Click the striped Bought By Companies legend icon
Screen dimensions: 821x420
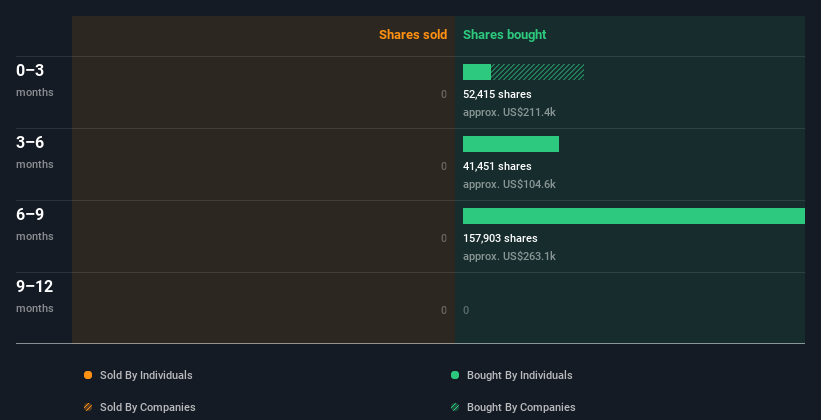455,407
